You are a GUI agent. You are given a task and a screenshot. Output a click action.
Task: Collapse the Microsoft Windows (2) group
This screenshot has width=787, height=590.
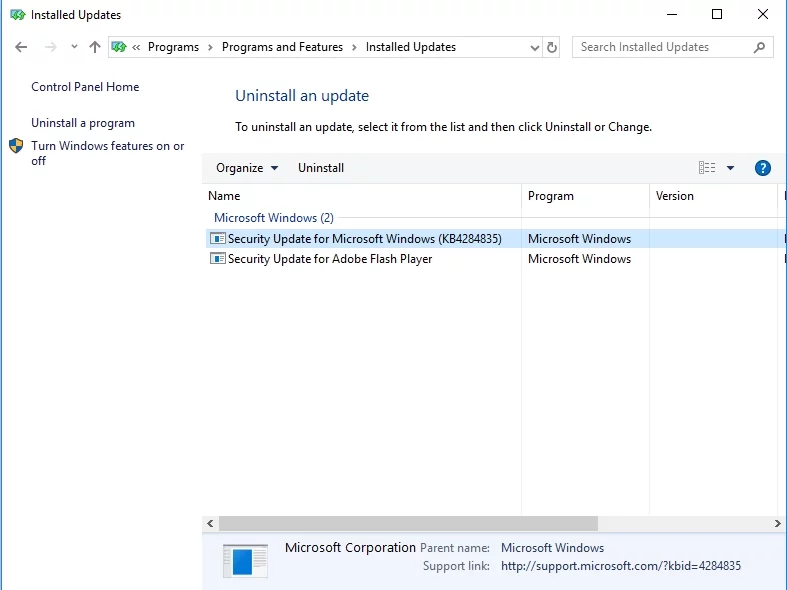[273, 218]
